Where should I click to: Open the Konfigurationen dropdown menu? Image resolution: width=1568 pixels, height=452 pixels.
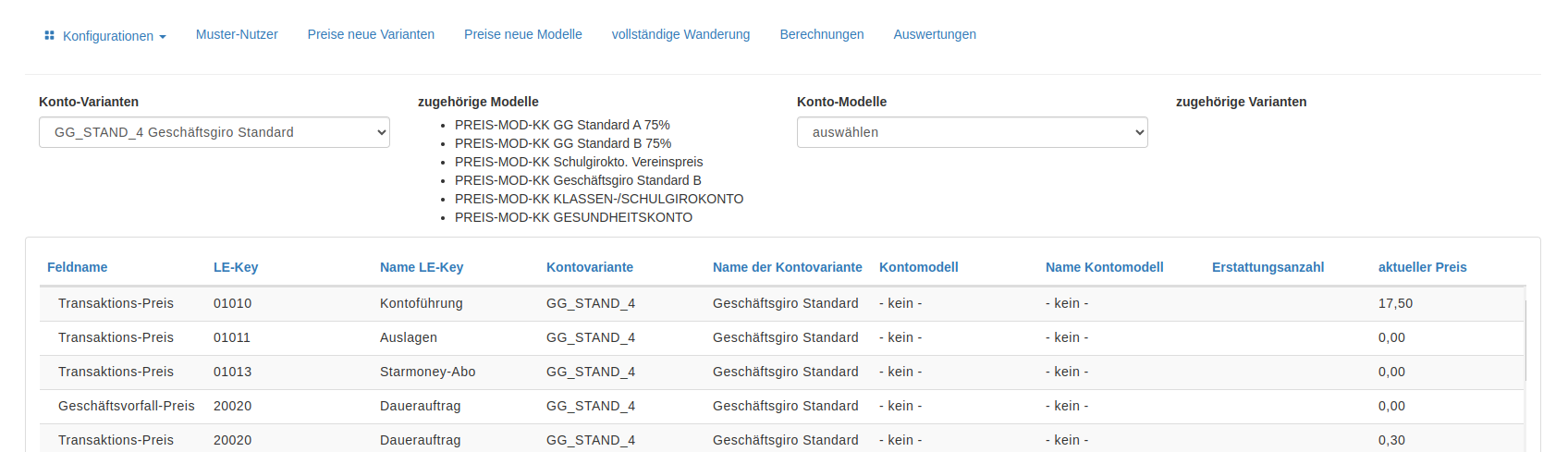coord(105,36)
